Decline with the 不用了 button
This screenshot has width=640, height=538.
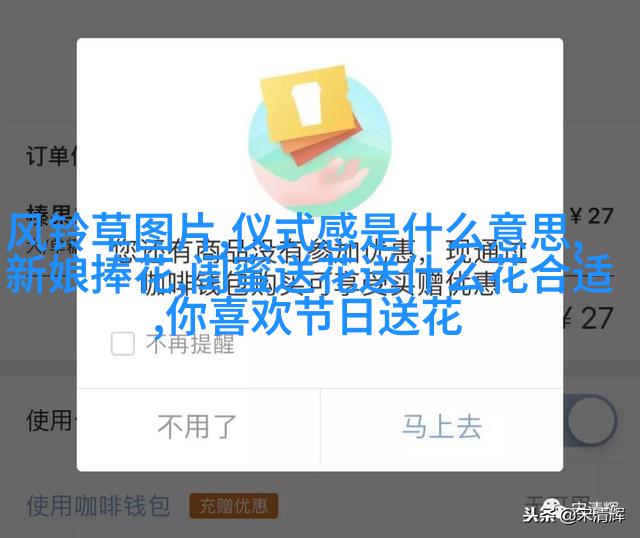point(198,427)
